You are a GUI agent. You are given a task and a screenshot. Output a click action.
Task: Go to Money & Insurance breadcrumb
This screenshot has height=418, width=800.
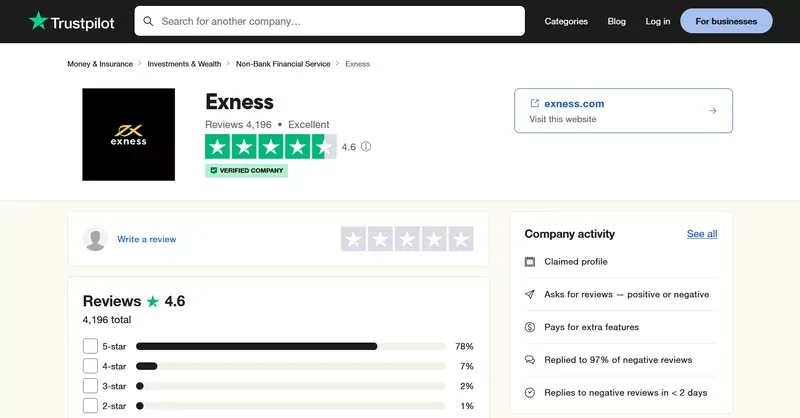[100, 64]
